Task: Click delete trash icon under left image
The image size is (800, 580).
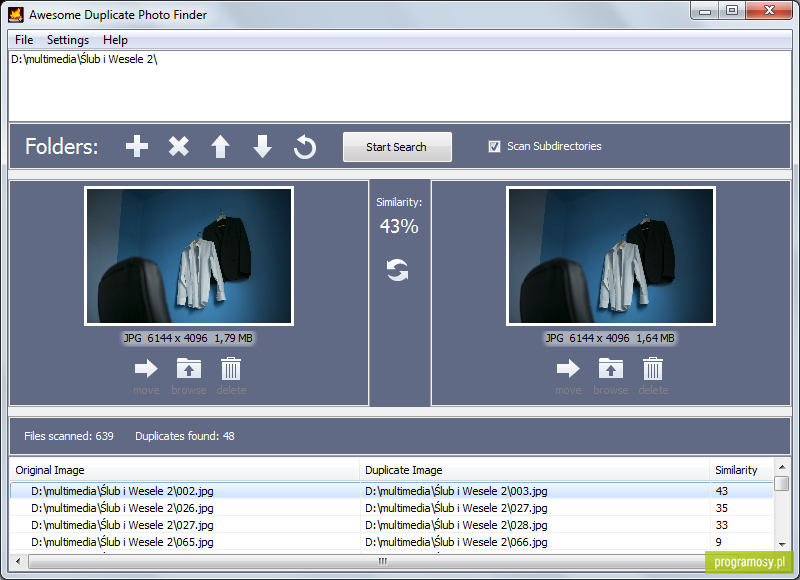Action: pyautogui.click(x=231, y=368)
